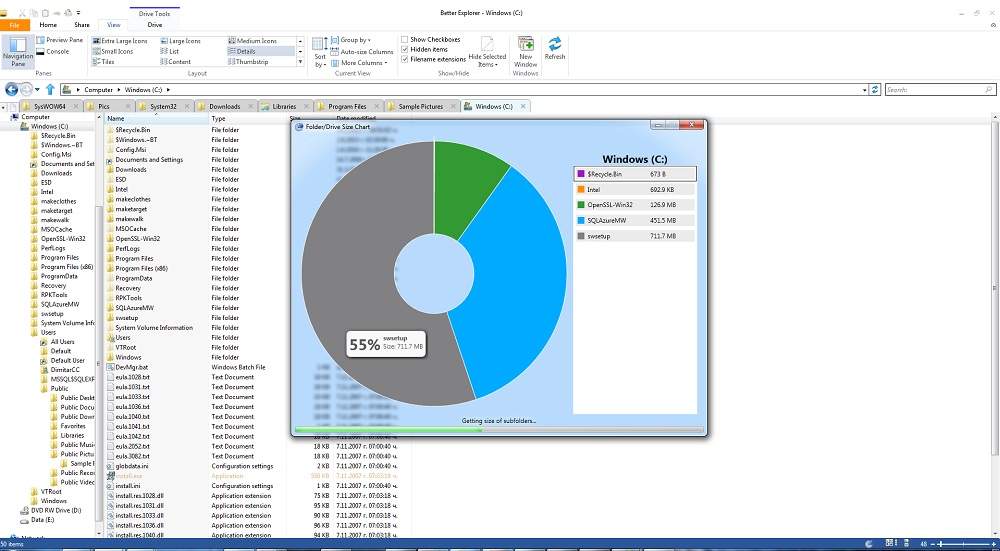The height and width of the screenshot is (551, 1000).
Task: Click the Type column header
Action: 247,119
